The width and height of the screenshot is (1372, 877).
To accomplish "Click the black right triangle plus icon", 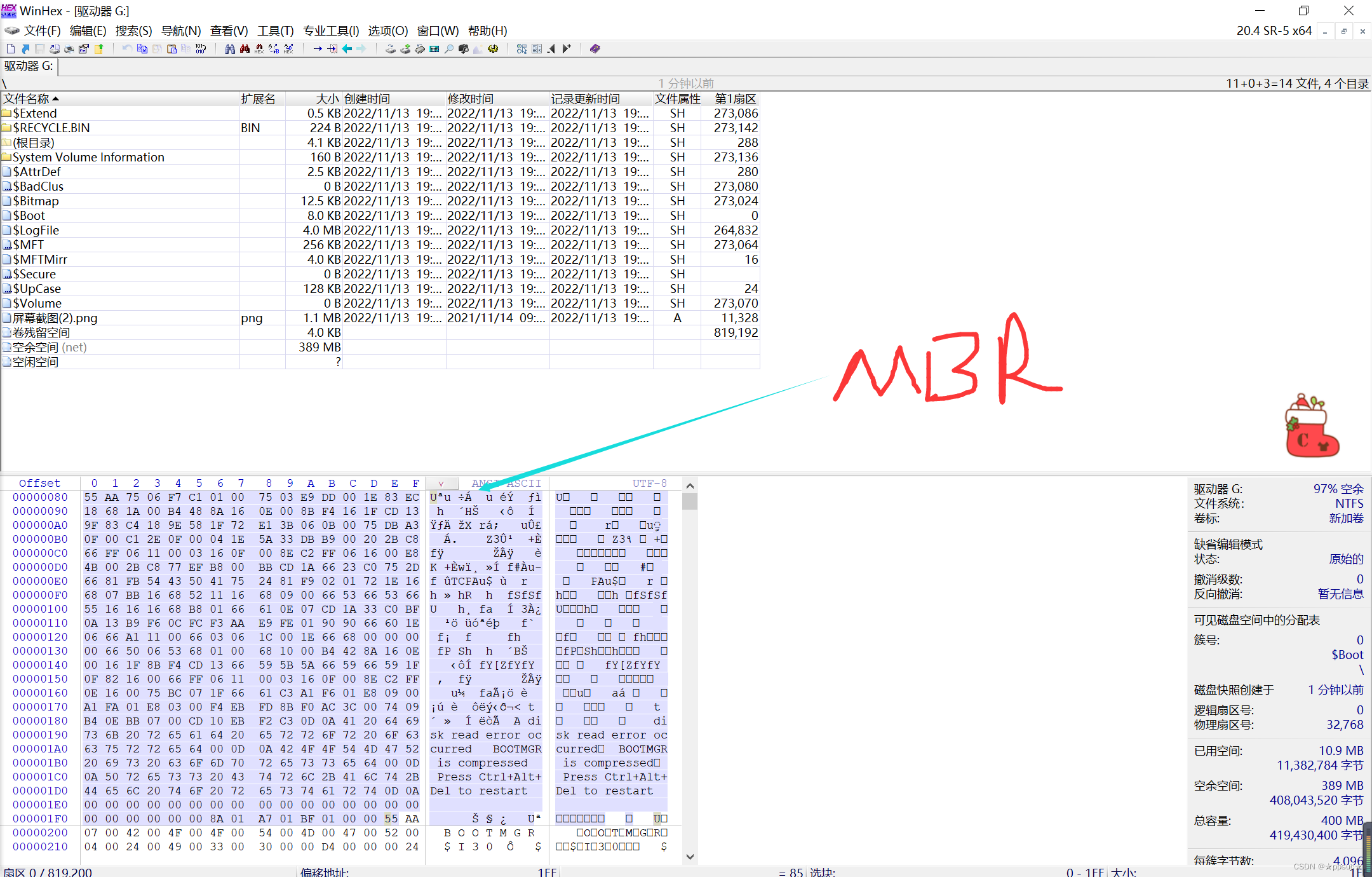I will [567, 49].
